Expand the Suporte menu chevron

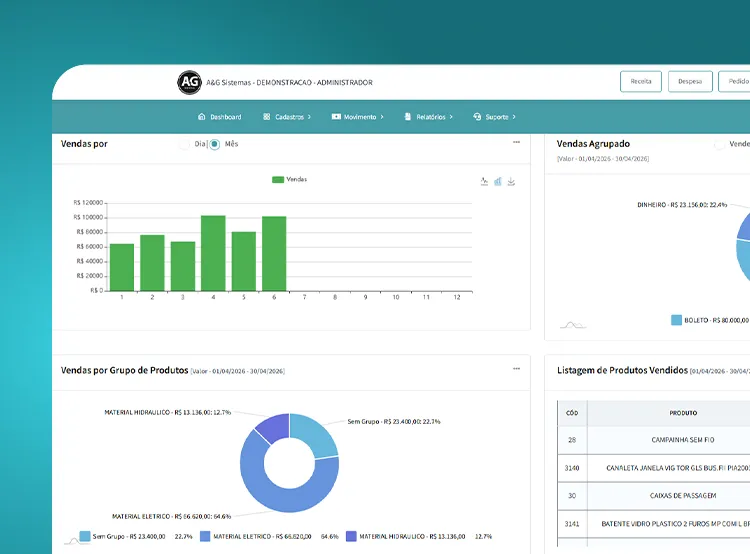[x=514, y=117]
